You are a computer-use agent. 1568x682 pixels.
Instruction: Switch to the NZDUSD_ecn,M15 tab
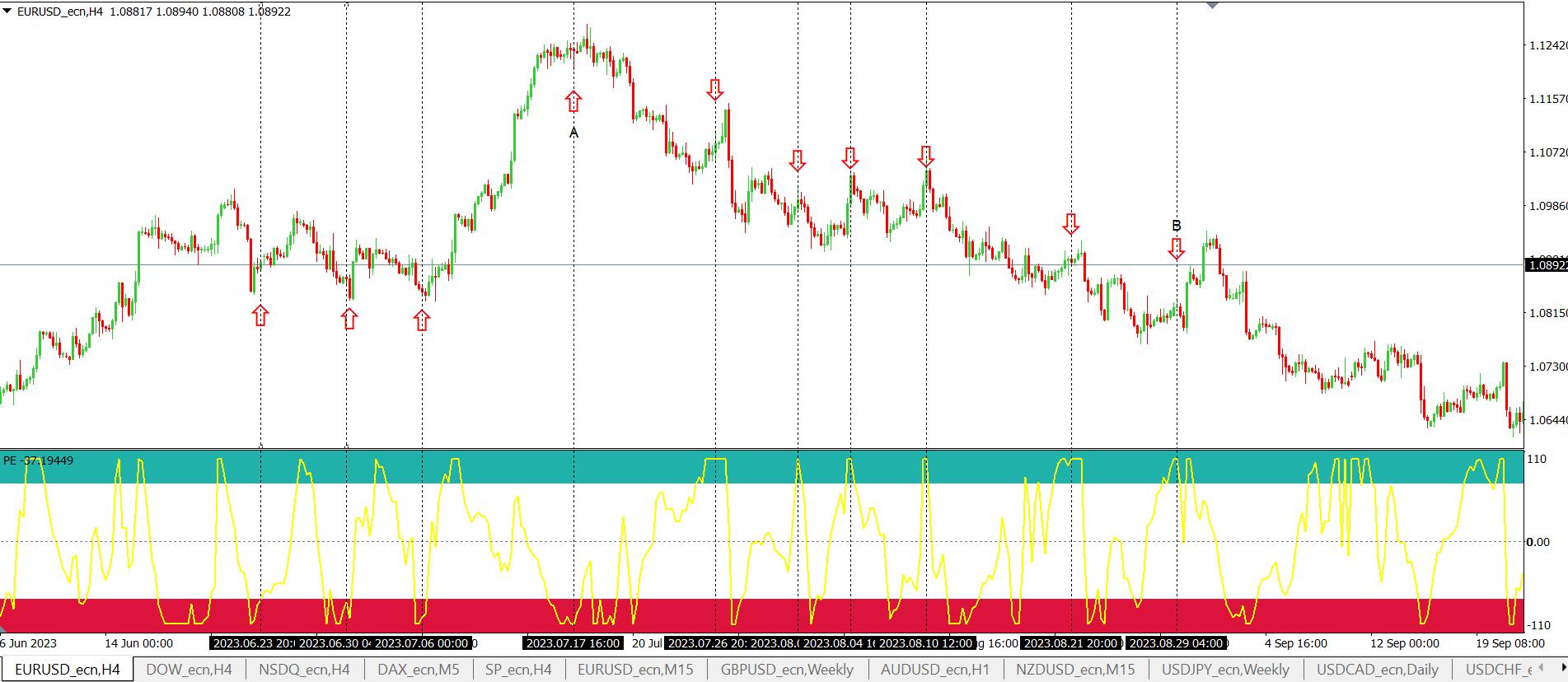(x=1075, y=670)
